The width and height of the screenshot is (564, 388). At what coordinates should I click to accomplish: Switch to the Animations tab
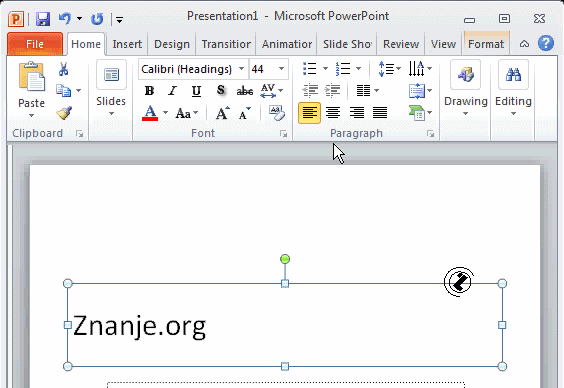[287, 44]
